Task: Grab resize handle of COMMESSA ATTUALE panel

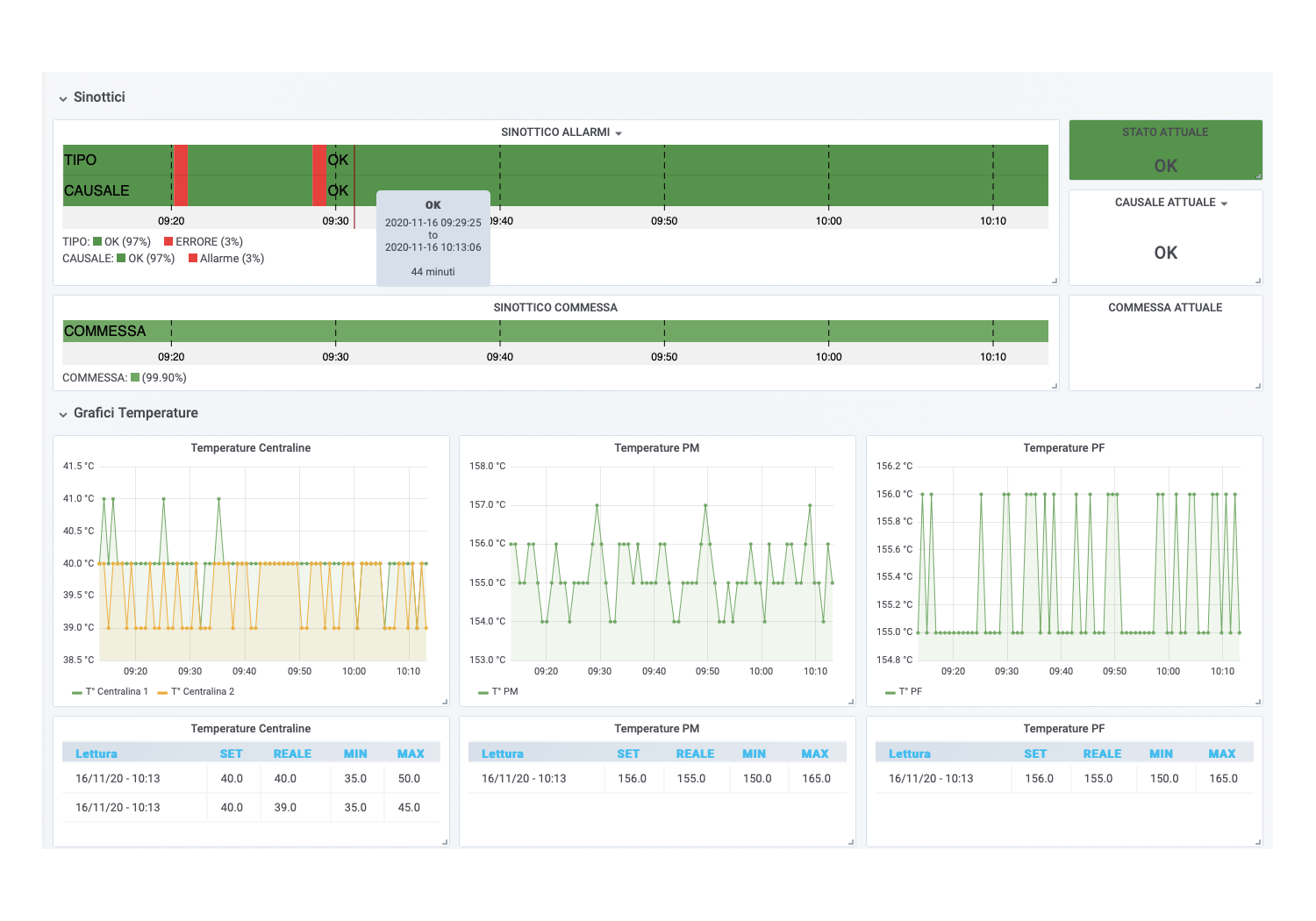Action: 1258,386
